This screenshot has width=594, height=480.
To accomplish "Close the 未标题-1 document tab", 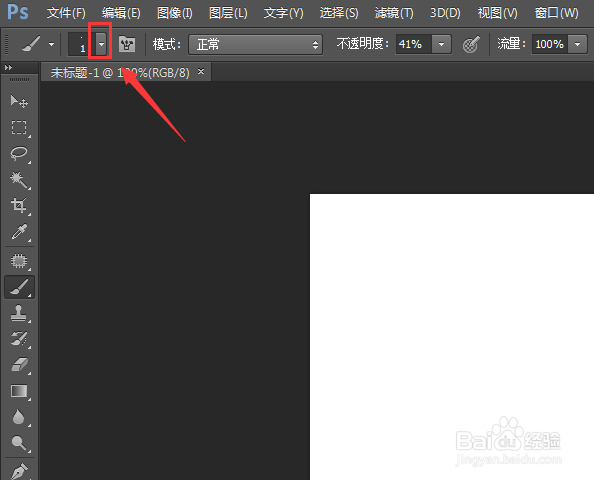I will pyautogui.click(x=201, y=71).
